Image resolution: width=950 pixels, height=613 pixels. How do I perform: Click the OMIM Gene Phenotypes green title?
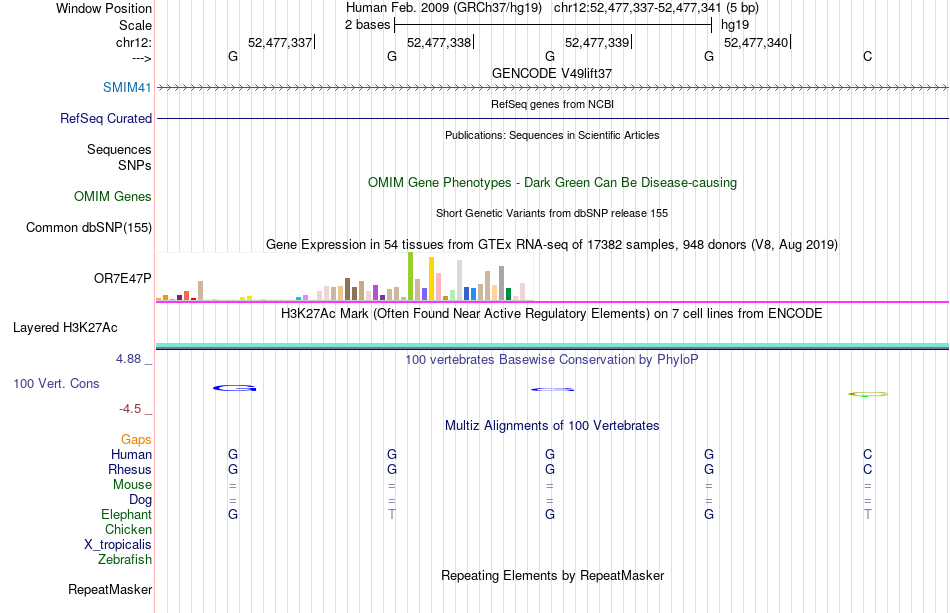coord(552,182)
